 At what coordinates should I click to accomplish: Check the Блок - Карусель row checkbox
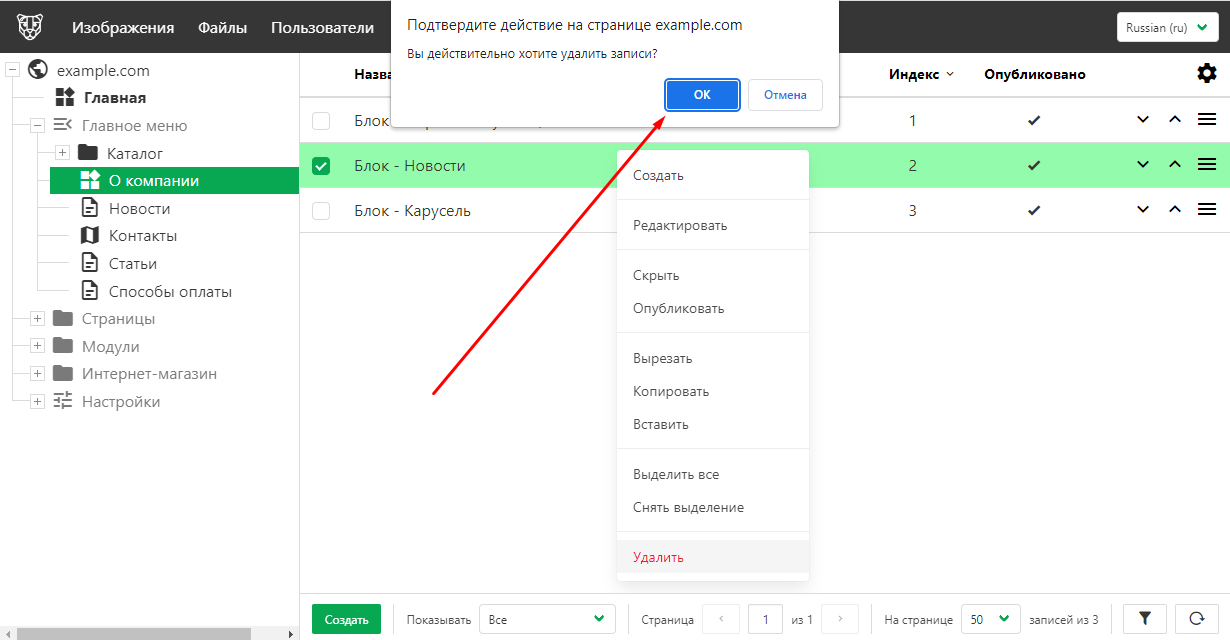pos(321,211)
